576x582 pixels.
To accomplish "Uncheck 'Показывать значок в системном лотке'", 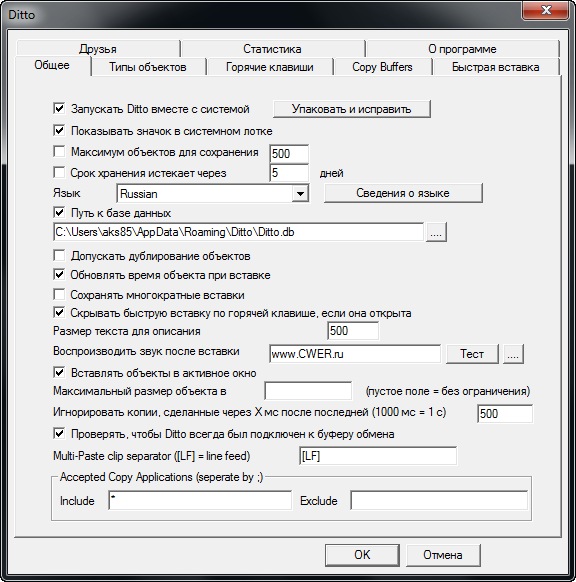I will pyautogui.click(x=59, y=130).
